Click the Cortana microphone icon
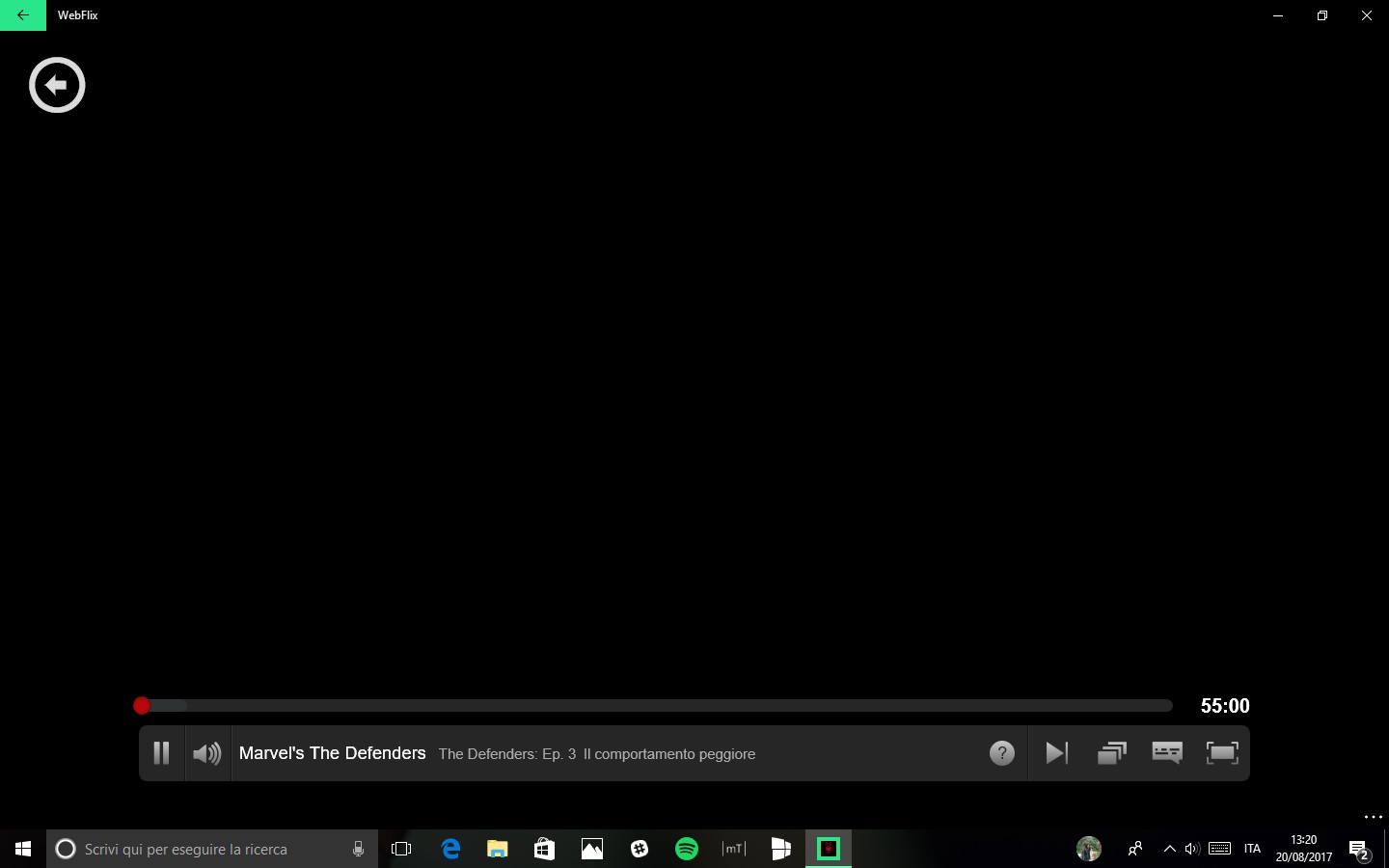This screenshot has width=1389, height=868. 358,849
